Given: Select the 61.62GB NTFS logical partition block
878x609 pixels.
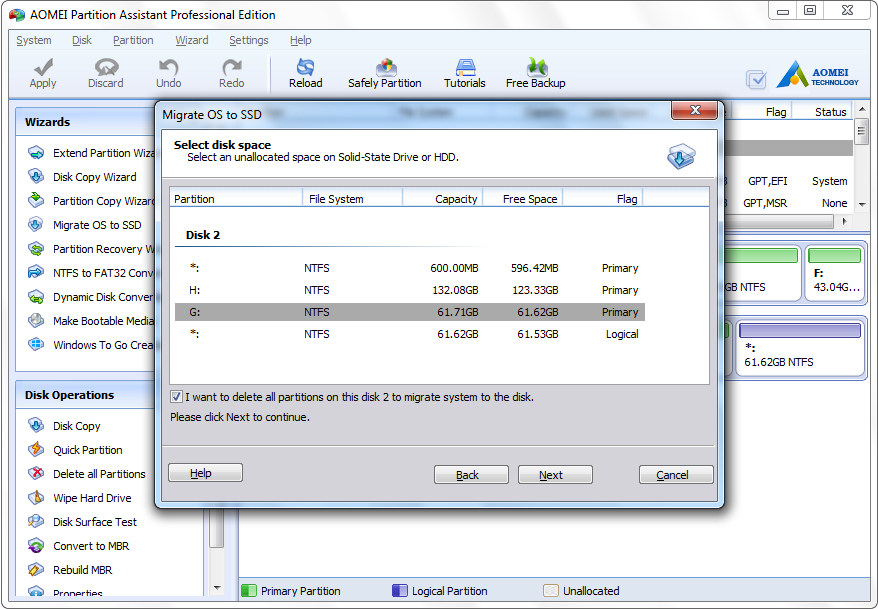Looking at the screenshot, I should point(800,348).
